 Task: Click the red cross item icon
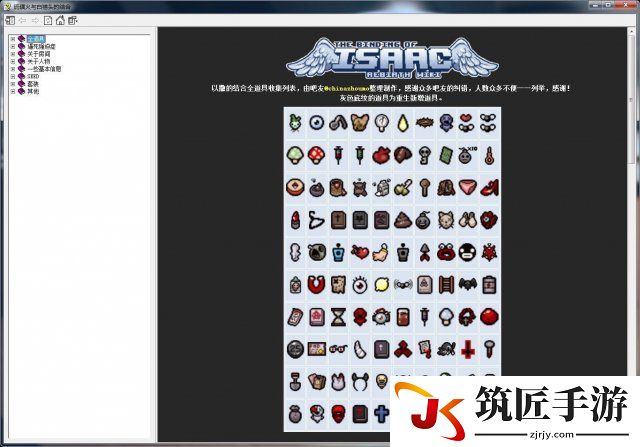[468, 350]
